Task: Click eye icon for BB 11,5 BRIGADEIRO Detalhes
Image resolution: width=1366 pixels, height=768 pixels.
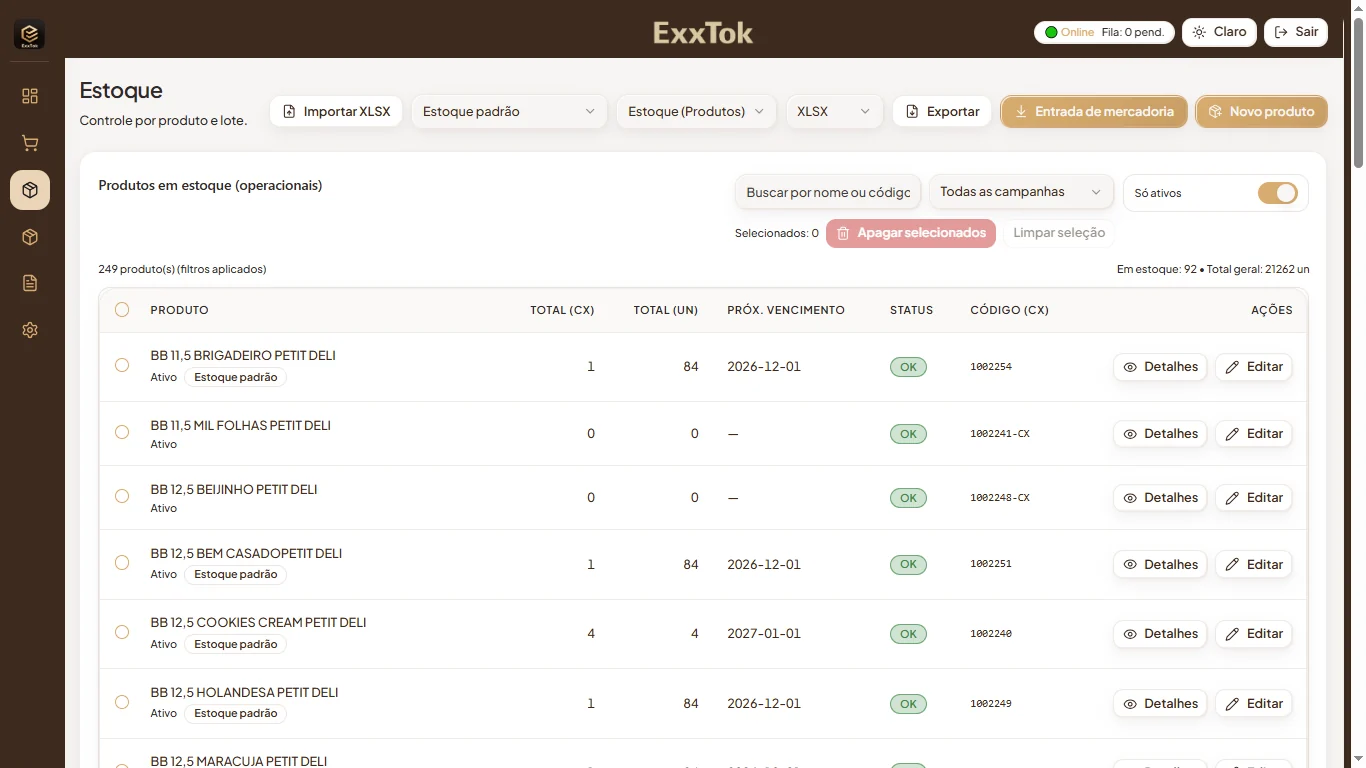Action: point(1130,367)
